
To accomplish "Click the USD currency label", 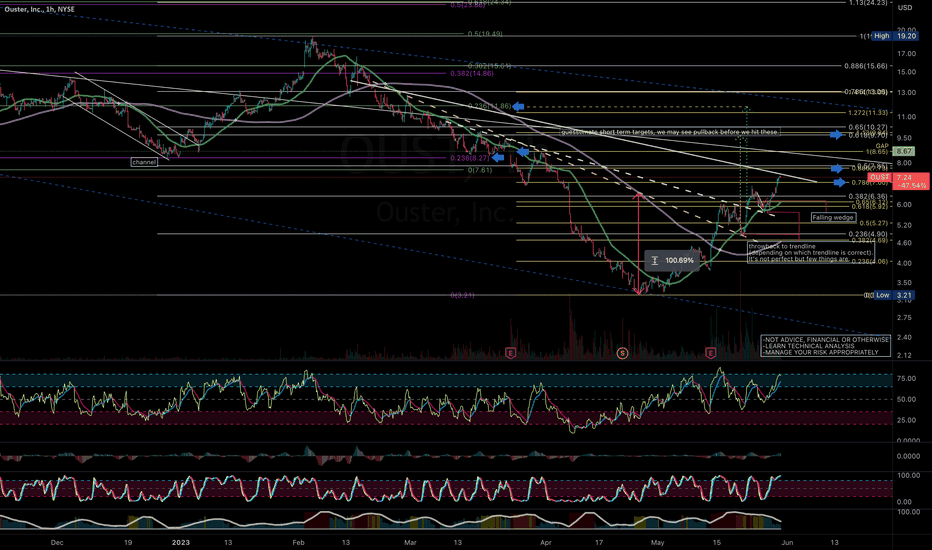I will [x=905, y=8].
